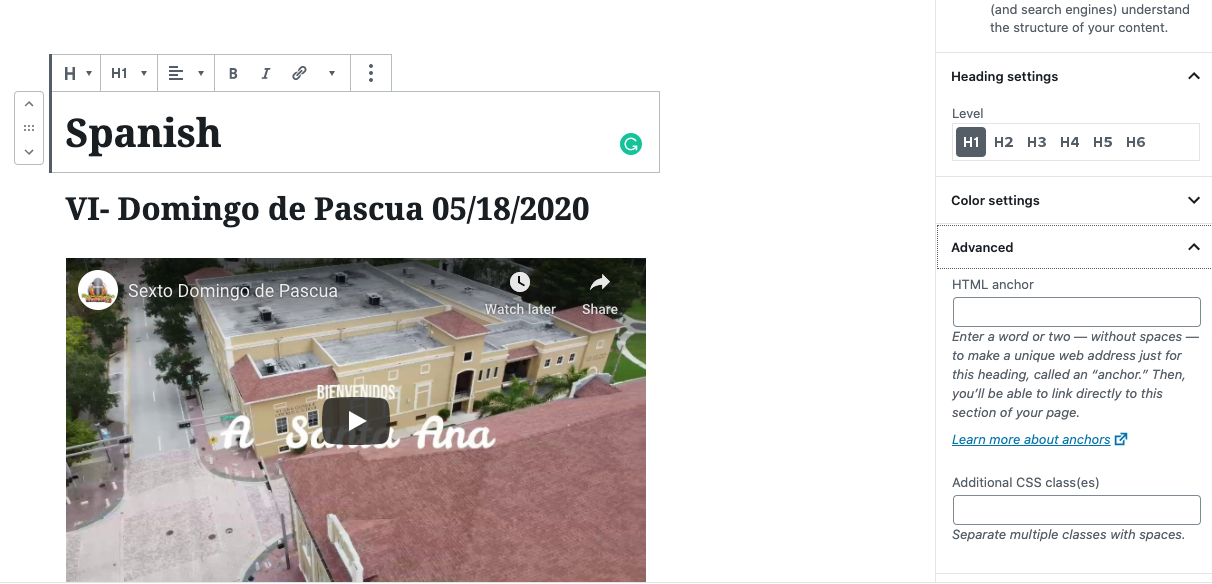Toggle bold formatting in the heading toolbar
The height and width of the screenshot is (584, 1212).
[x=233, y=73]
